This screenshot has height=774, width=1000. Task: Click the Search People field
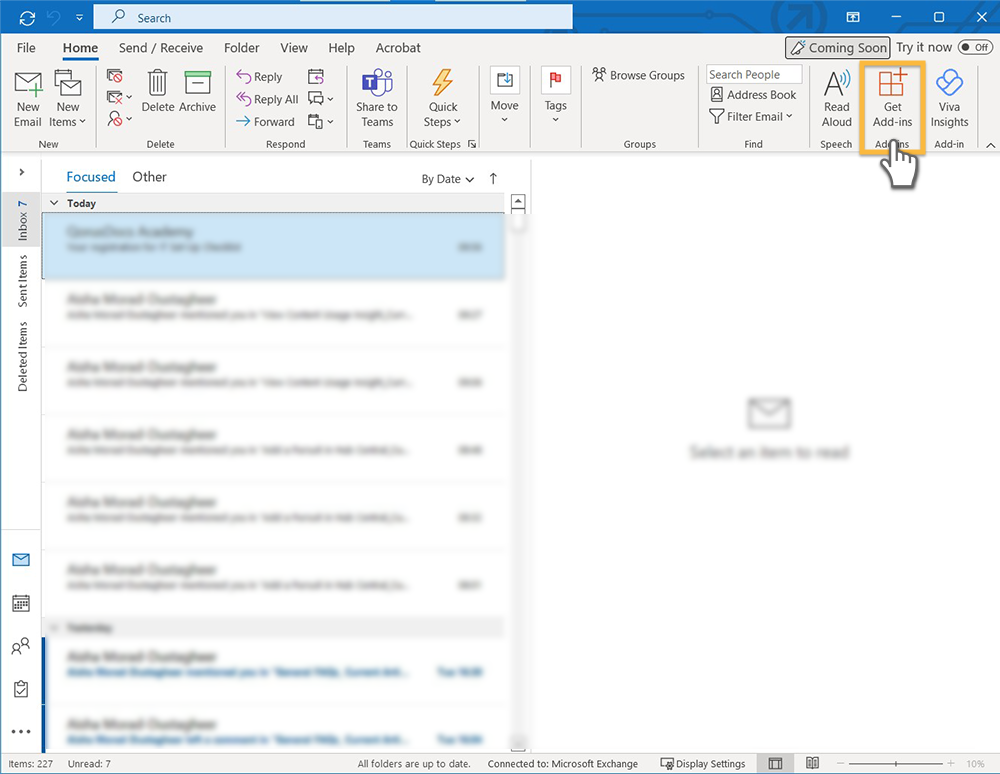pos(754,75)
